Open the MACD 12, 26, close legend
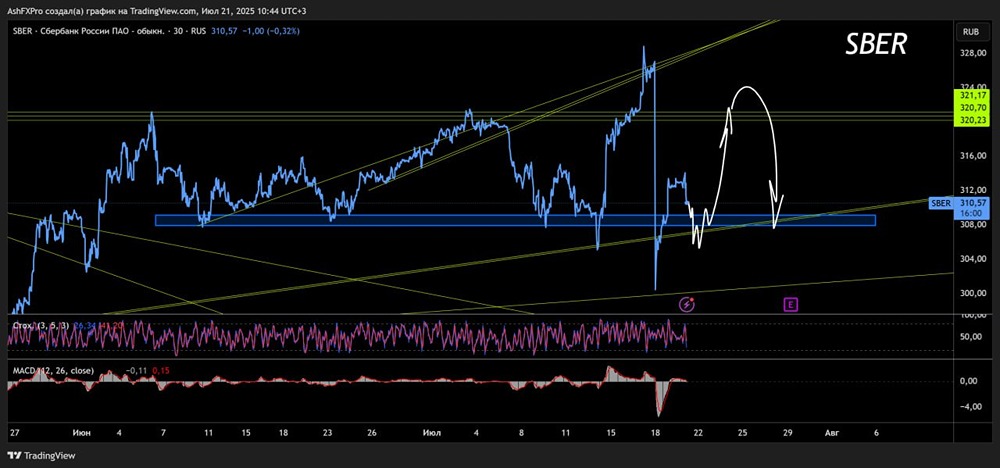 click(53, 370)
